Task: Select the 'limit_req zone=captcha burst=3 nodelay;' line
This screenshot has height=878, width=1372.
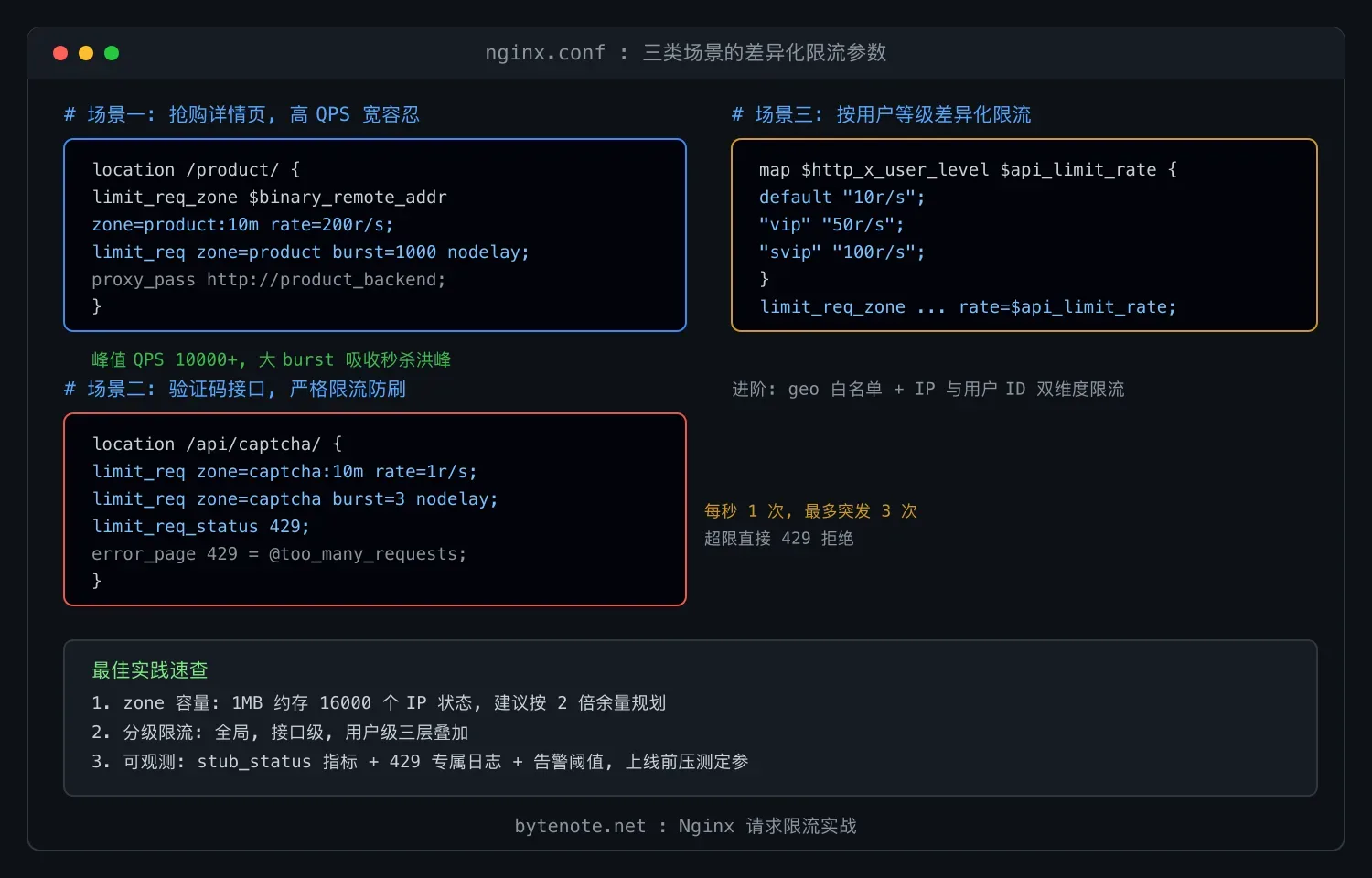Action: [295, 498]
